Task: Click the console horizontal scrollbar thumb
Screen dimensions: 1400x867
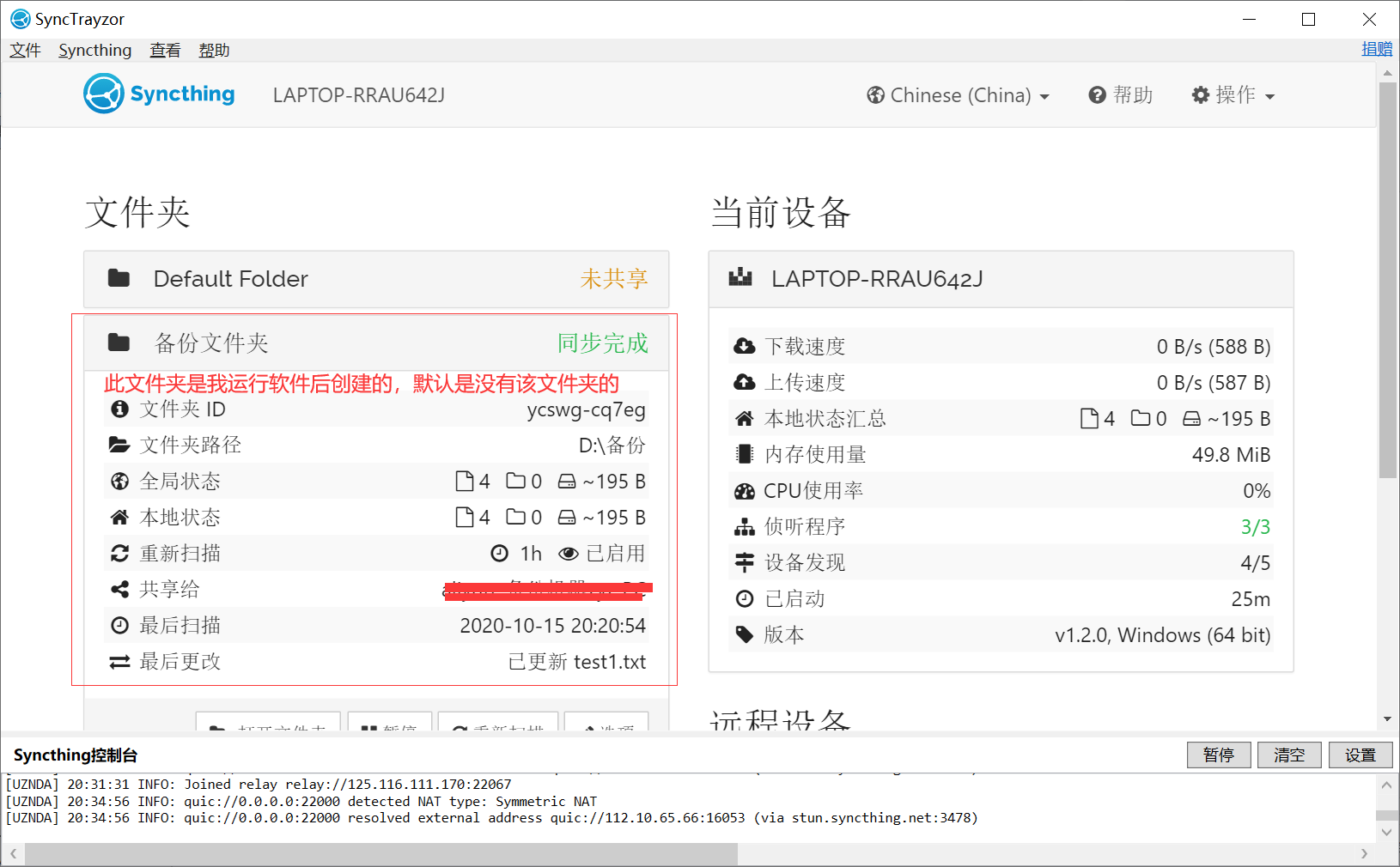Action: point(381,853)
